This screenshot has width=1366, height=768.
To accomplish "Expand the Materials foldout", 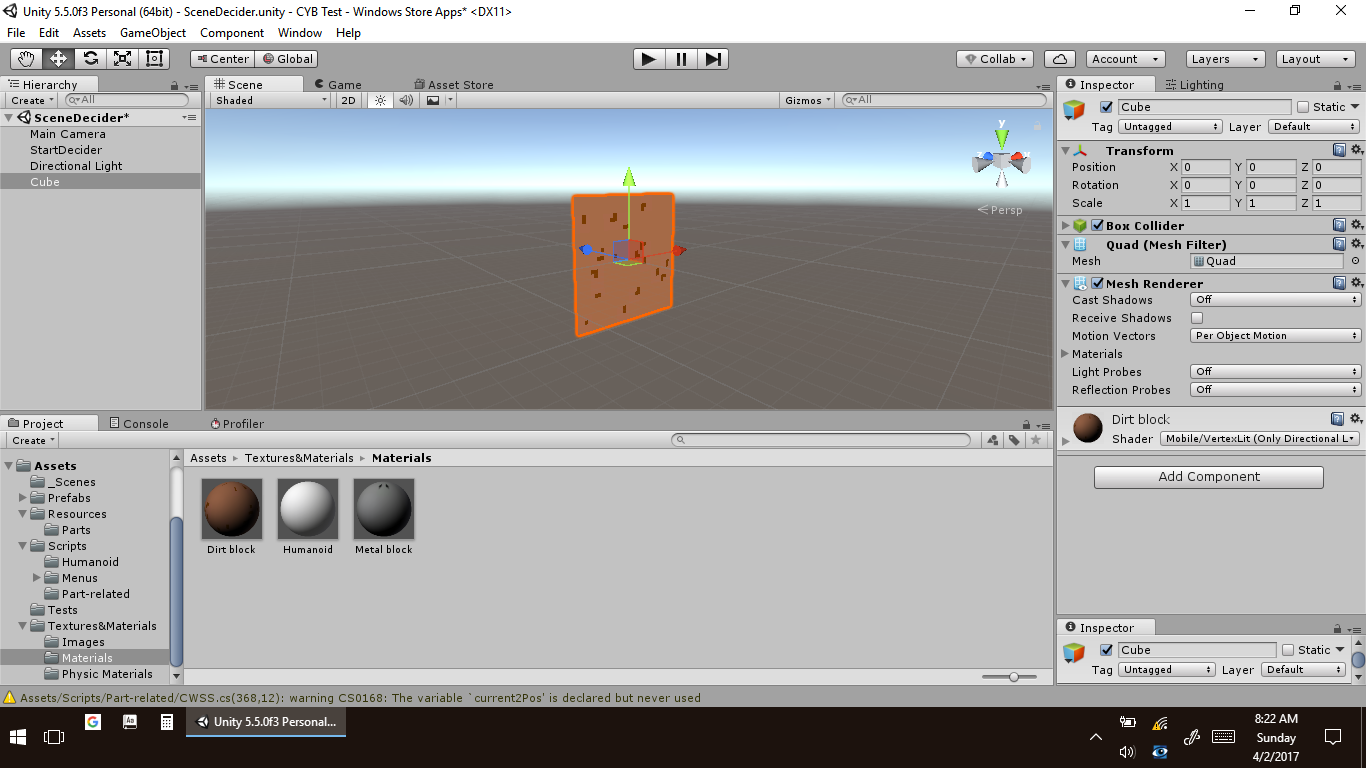I will (1065, 354).
